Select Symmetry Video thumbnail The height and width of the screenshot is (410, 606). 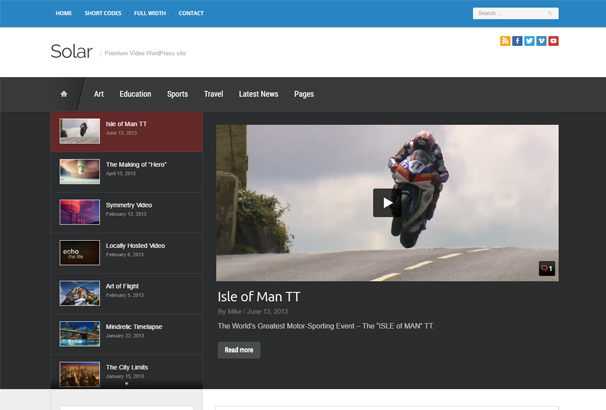80,212
